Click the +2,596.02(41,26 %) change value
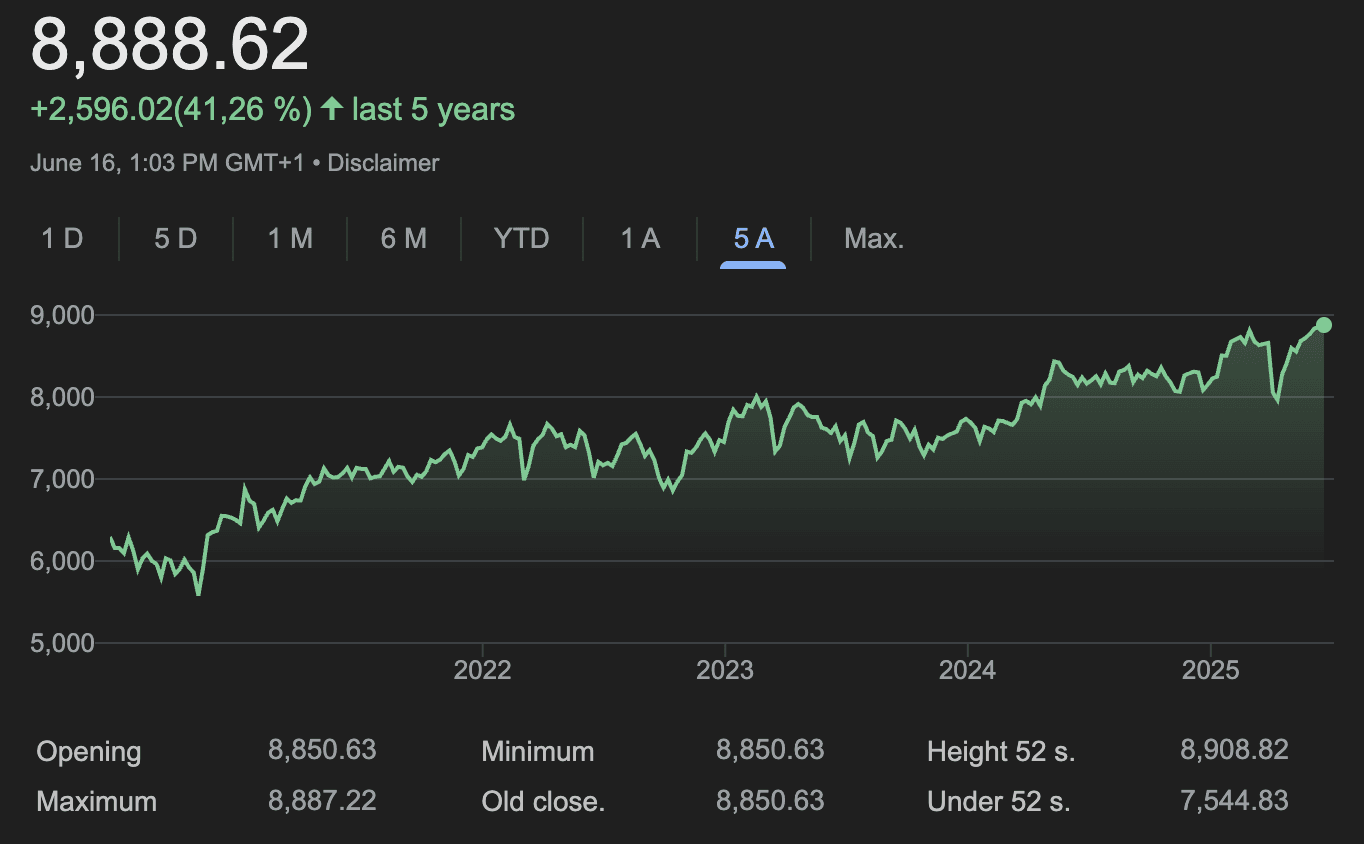The image size is (1364, 844). pyautogui.click(x=172, y=109)
